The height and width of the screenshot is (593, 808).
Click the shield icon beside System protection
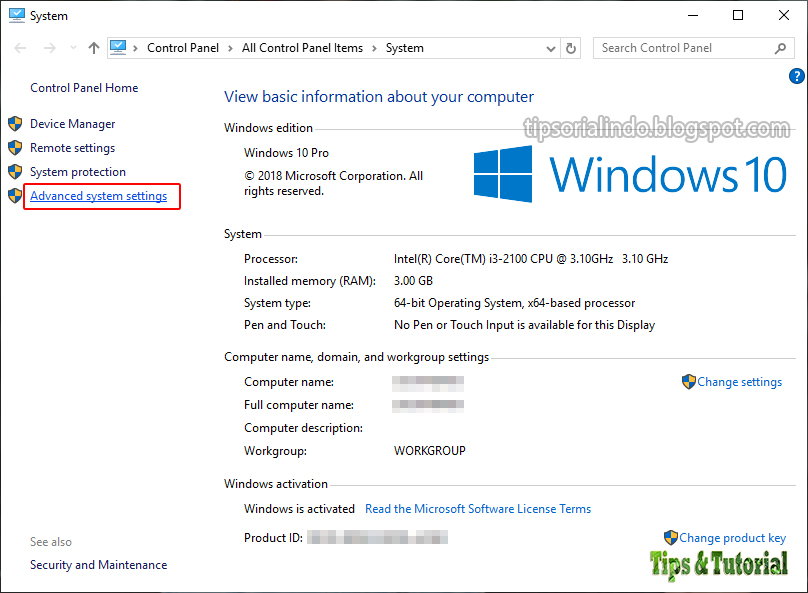coord(15,172)
